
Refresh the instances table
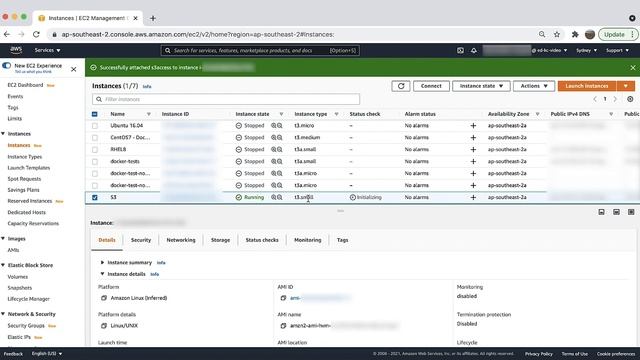(401, 86)
